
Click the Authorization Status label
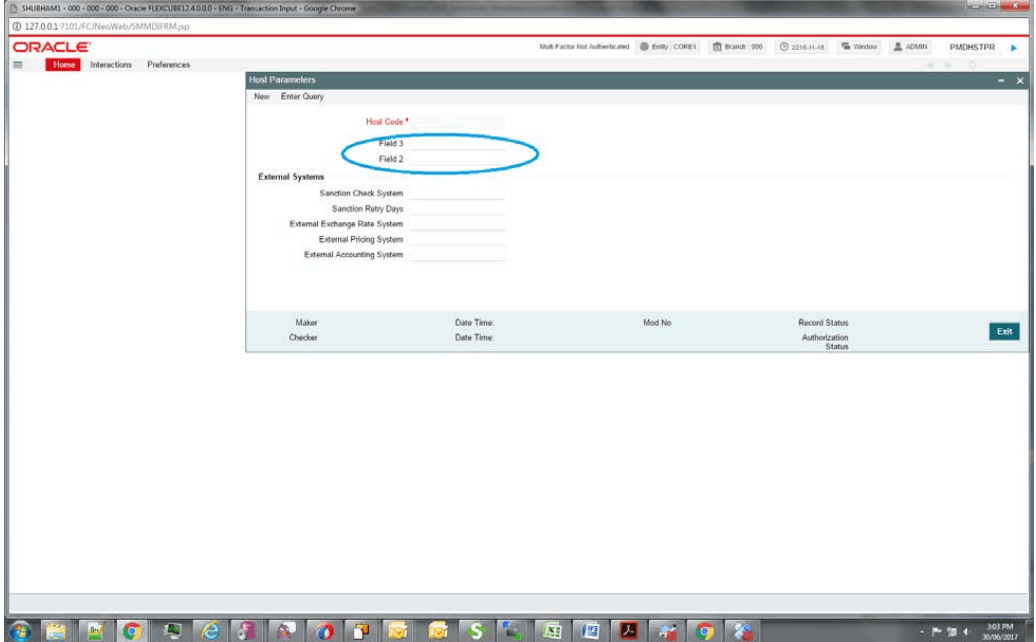click(825, 342)
